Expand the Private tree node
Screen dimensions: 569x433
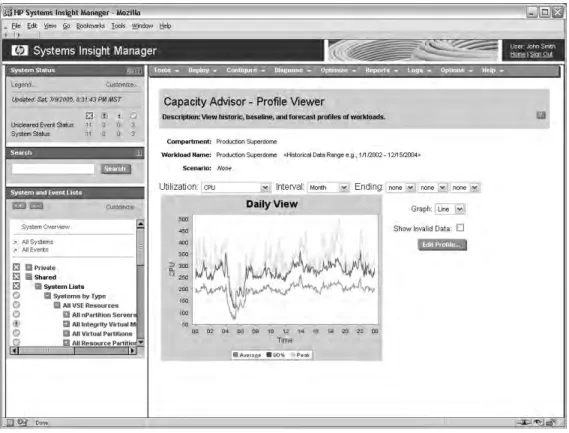[29, 267]
